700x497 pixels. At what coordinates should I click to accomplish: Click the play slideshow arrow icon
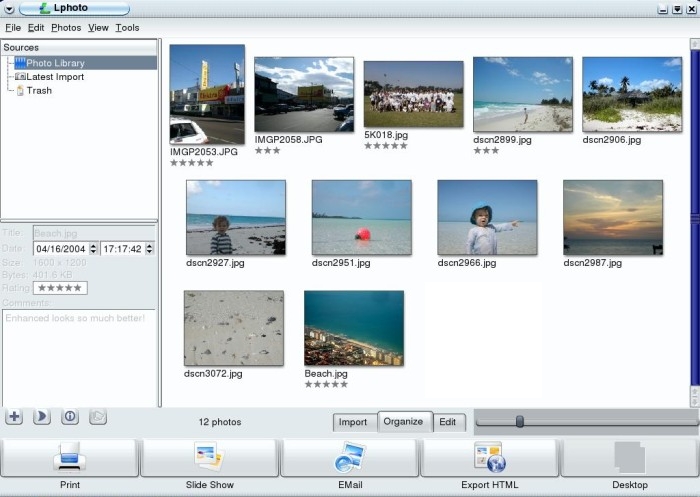42,417
